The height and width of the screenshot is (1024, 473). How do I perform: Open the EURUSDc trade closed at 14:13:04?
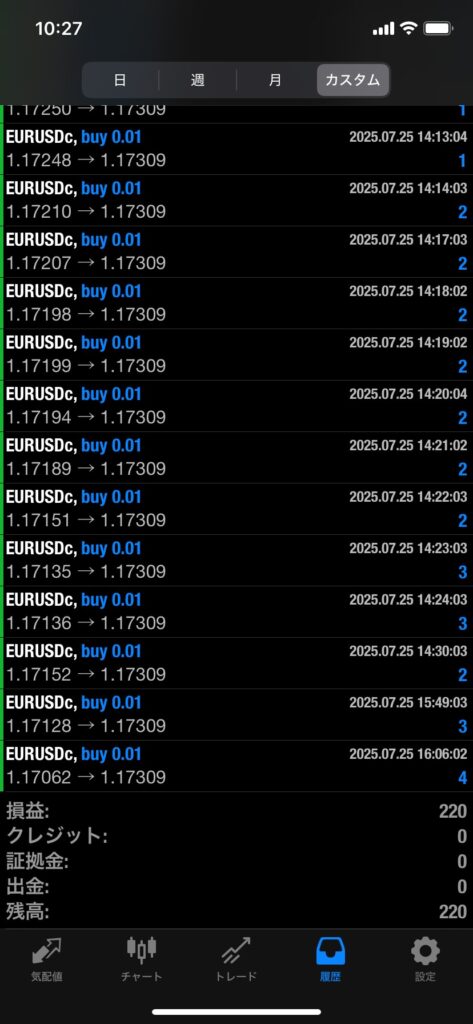pyautogui.click(x=236, y=149)
